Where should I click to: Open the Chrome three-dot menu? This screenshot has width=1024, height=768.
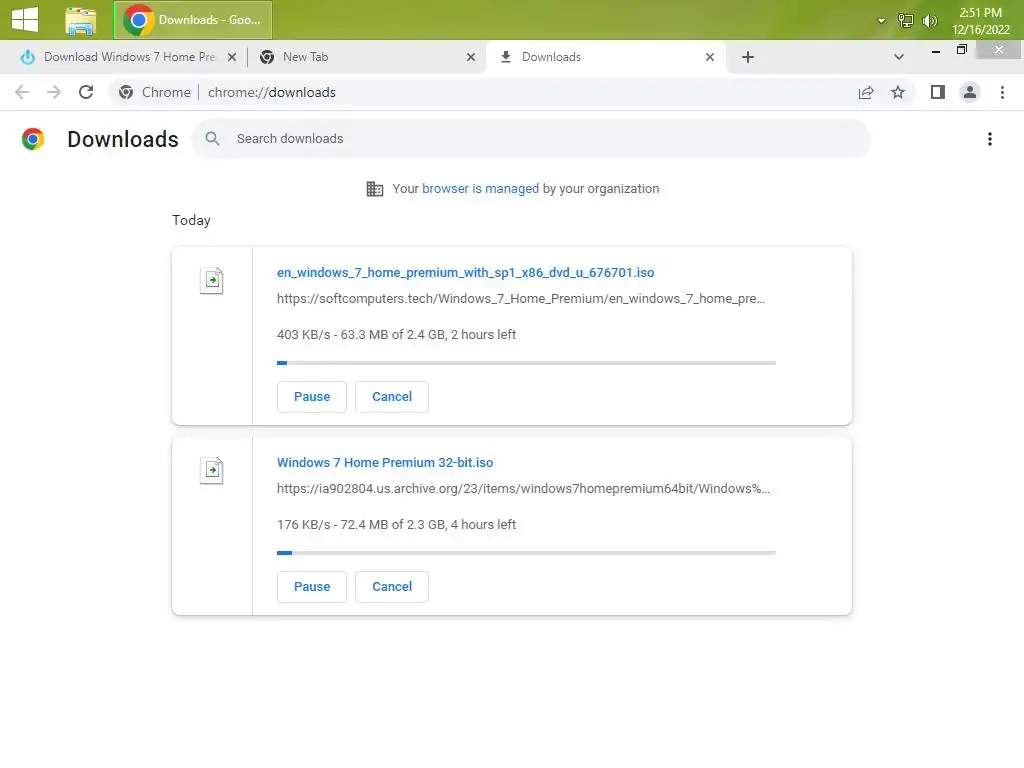click(1002, 92)
